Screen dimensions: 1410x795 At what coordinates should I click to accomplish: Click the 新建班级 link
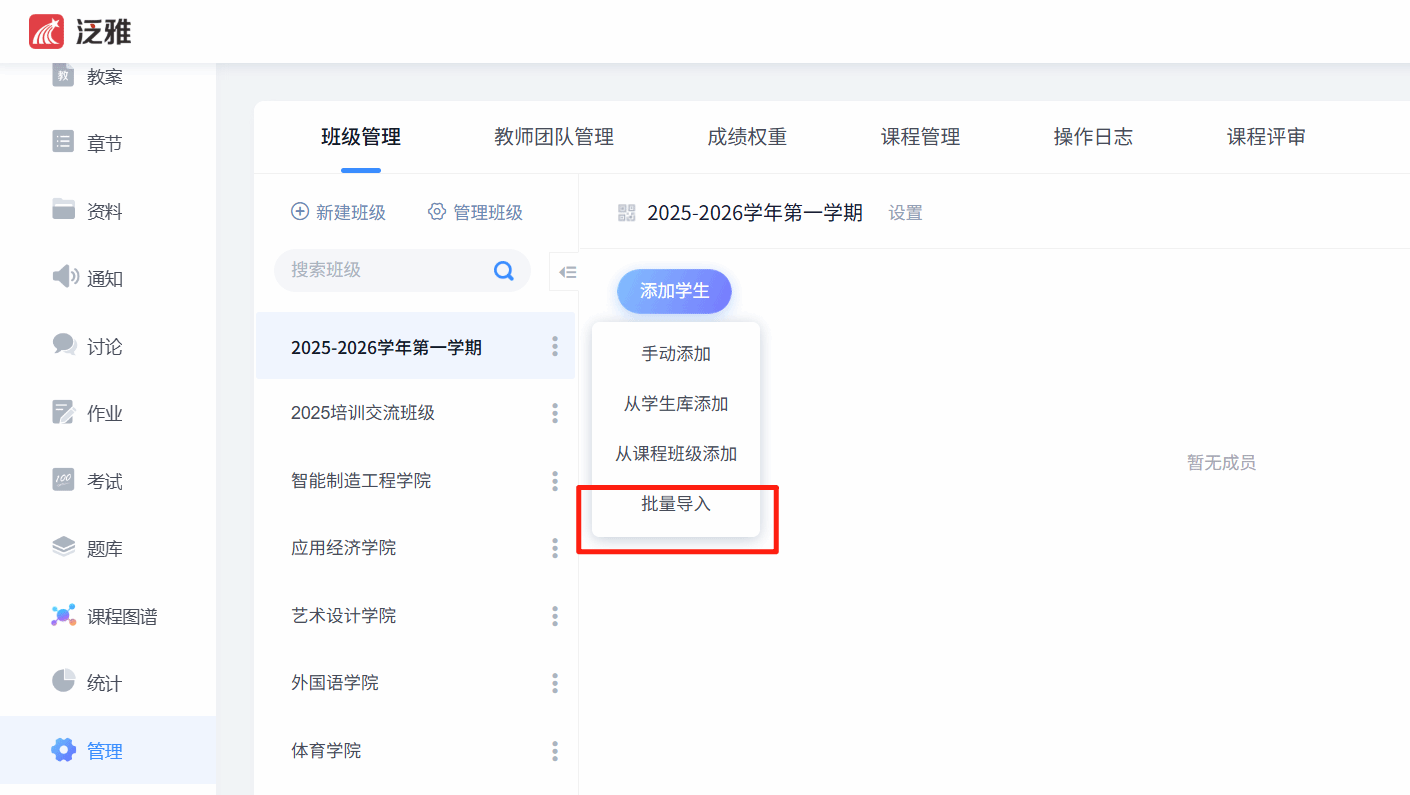(338, 212)
